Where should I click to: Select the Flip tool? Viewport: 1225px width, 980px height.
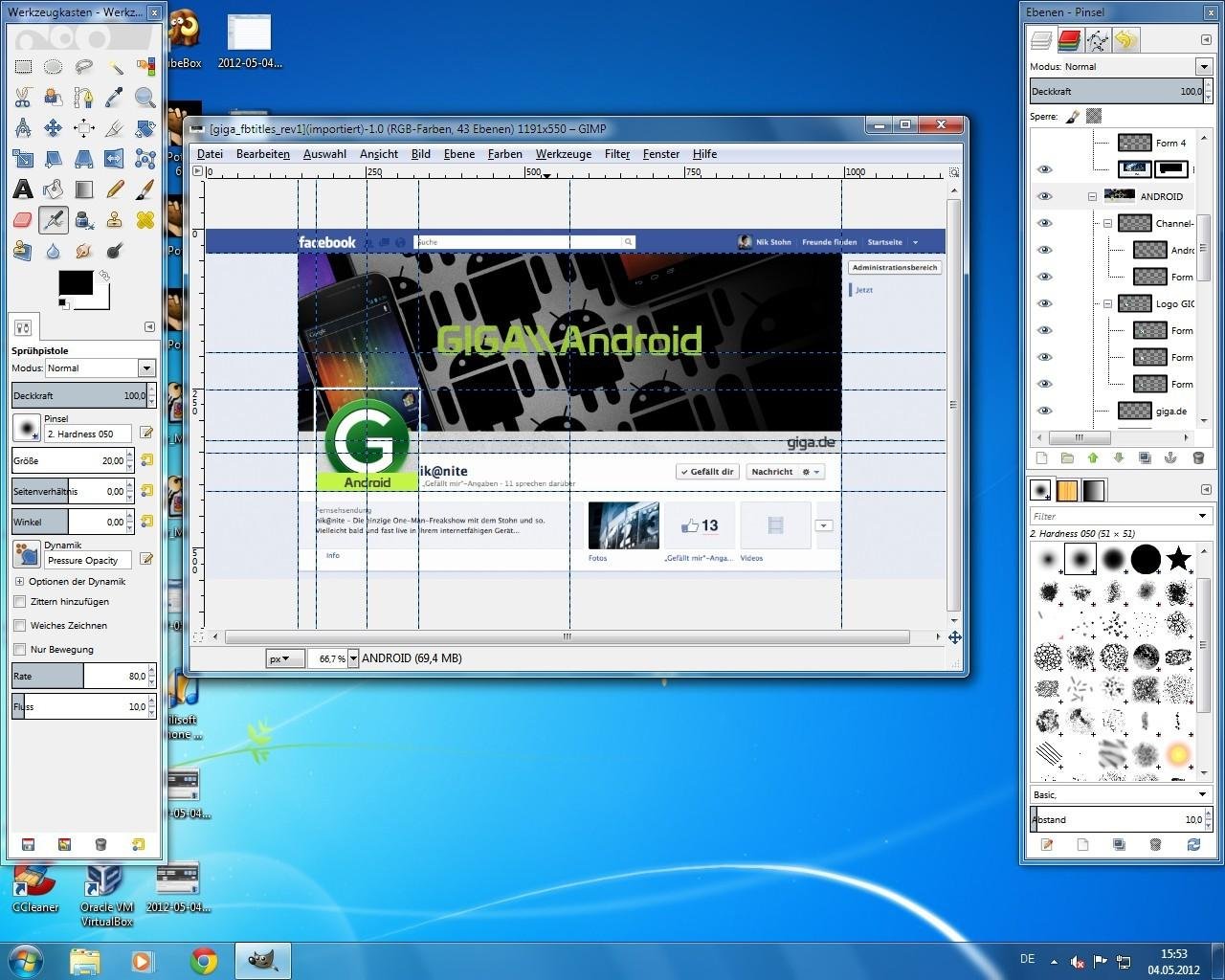(x=115, y=158)
